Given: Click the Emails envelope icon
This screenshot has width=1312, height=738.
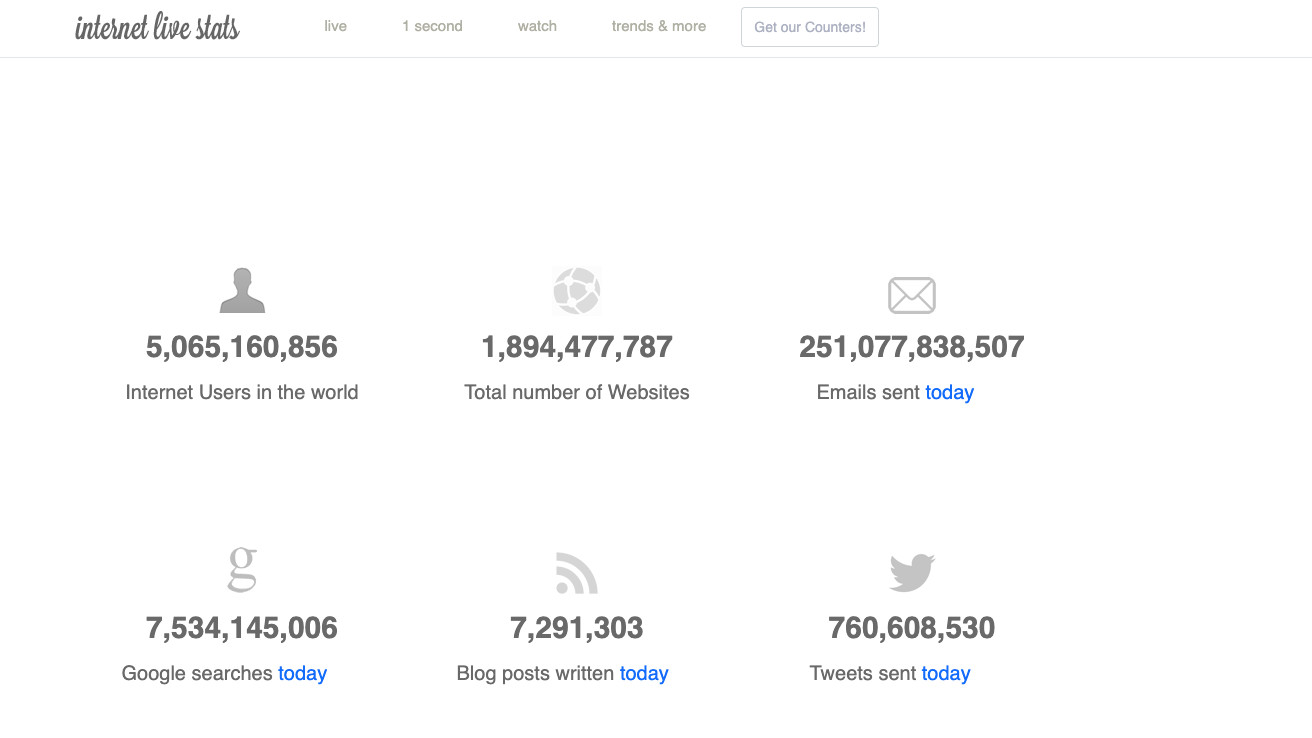Looking at the screenshot, I should tap(912, 295).
